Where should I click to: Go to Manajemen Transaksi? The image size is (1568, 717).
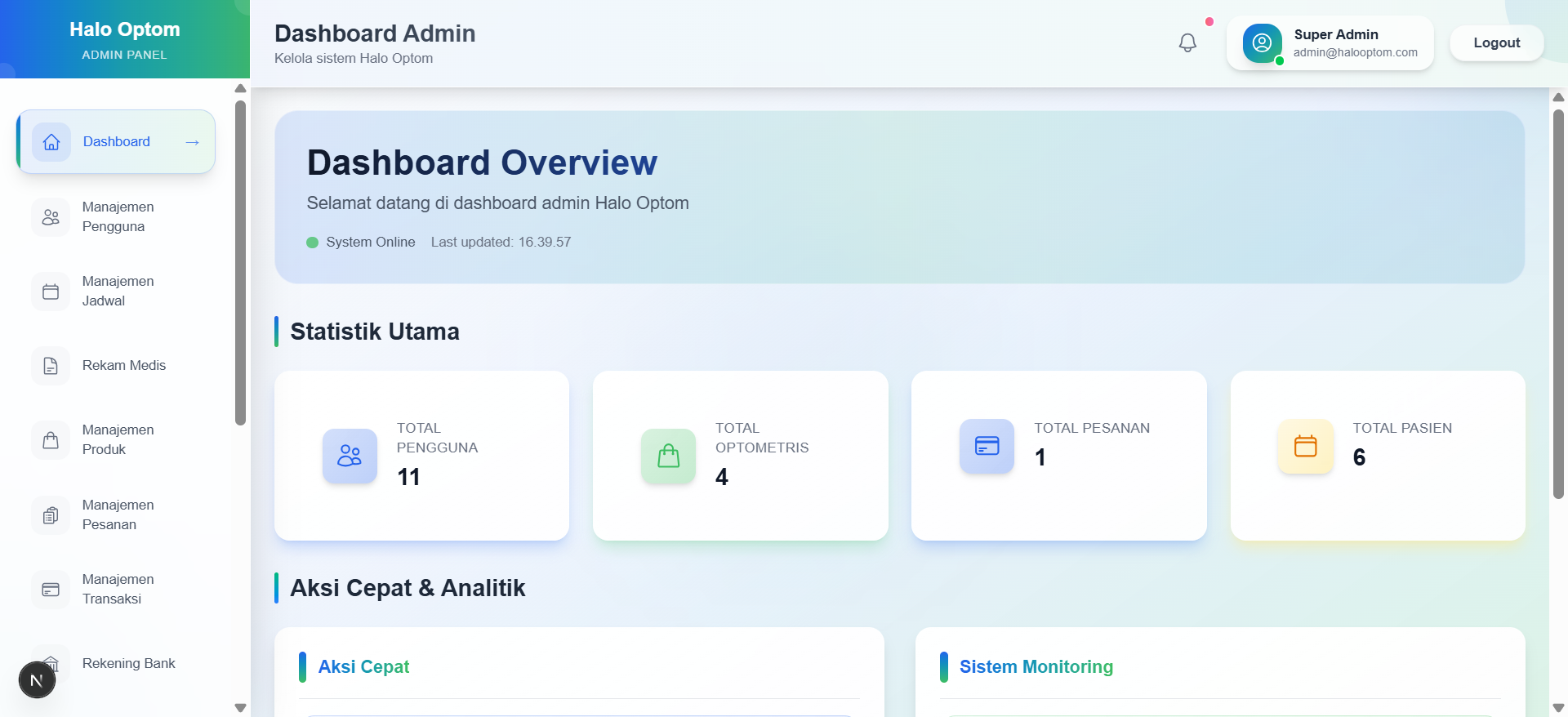(116, 590)
